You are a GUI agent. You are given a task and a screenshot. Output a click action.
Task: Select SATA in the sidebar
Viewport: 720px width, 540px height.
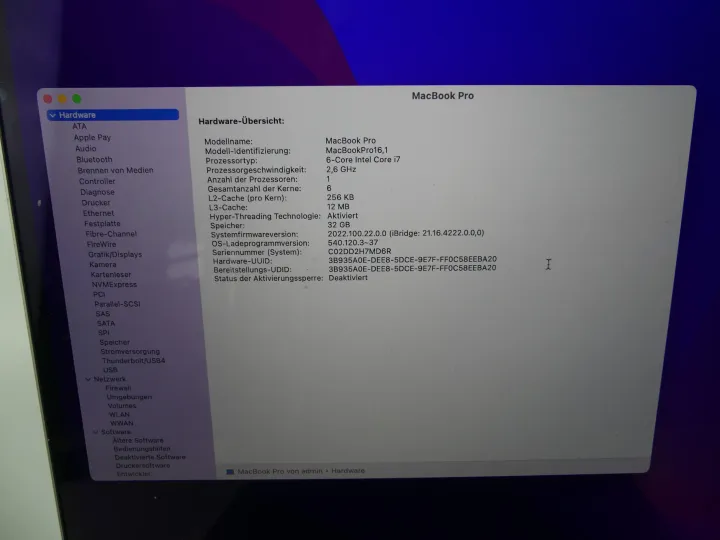click(x=106, y=323)
